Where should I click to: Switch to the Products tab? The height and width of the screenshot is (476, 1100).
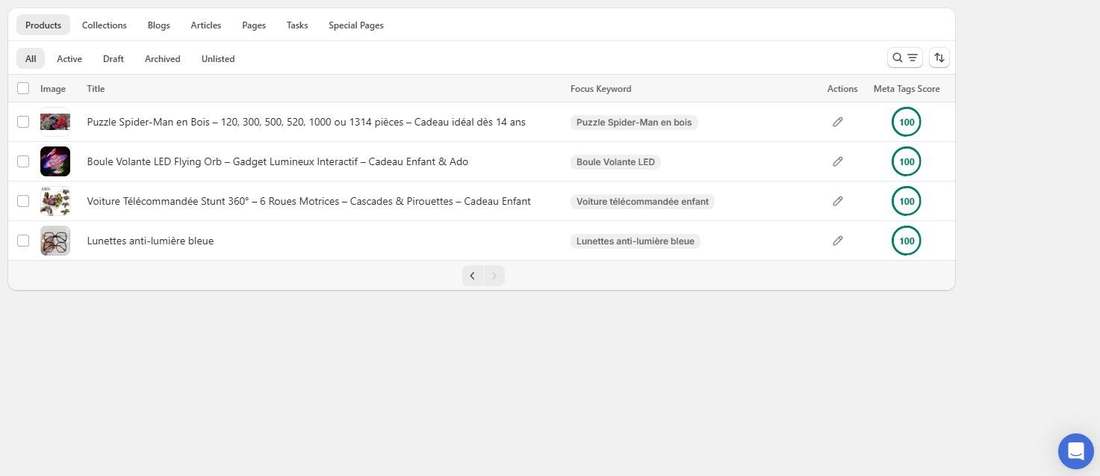coord(43,25)
